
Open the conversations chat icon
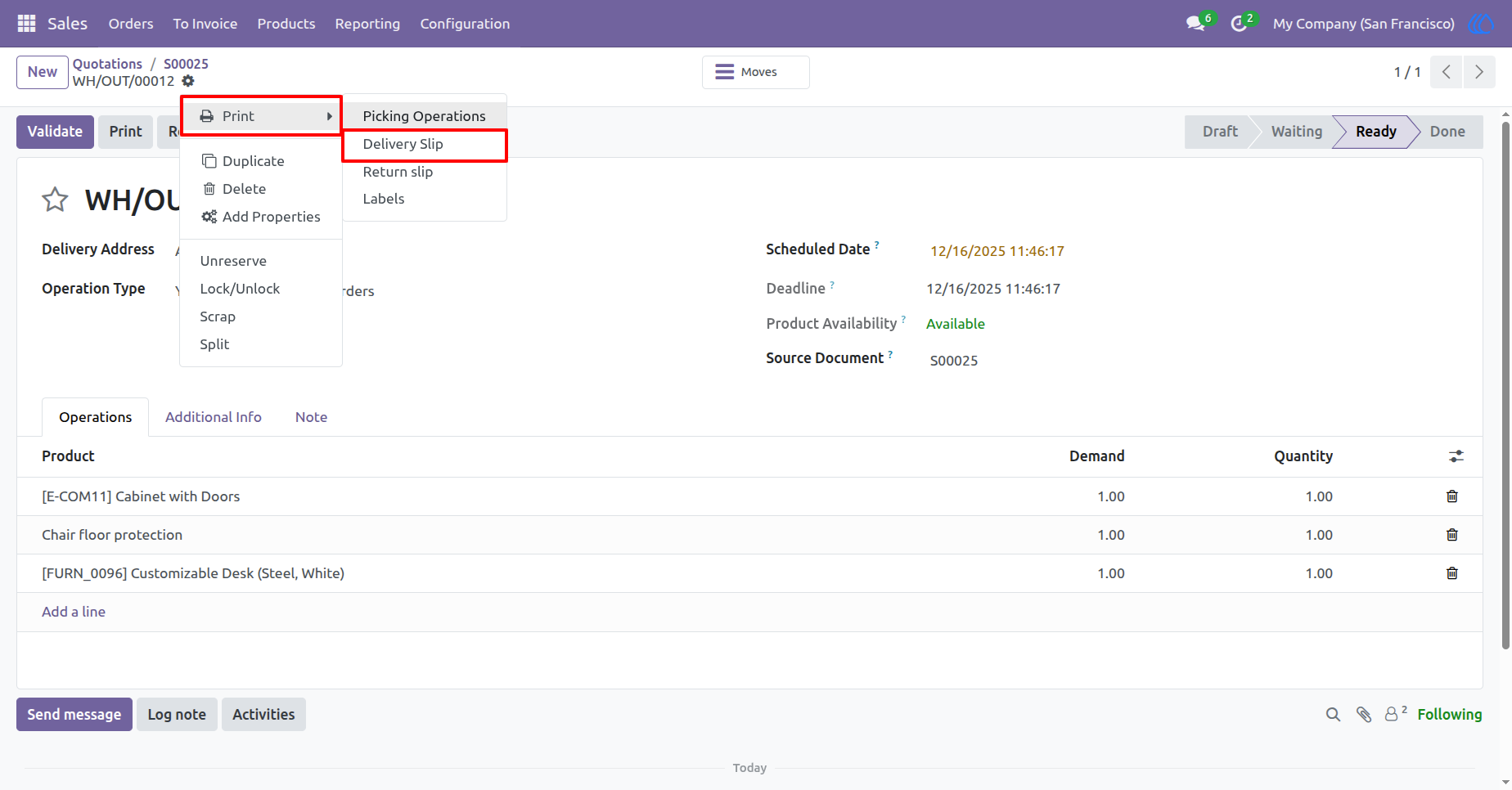pyautogui.click(x=1196, y=24)
